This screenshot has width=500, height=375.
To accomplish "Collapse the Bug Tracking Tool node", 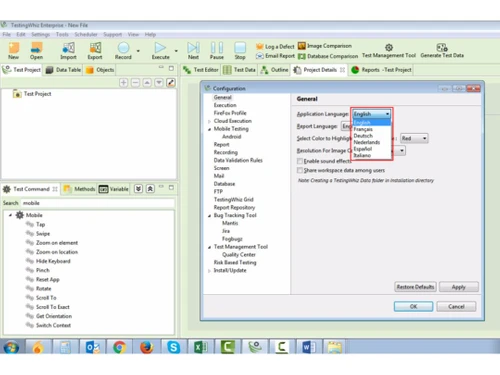I will point(209,216).
